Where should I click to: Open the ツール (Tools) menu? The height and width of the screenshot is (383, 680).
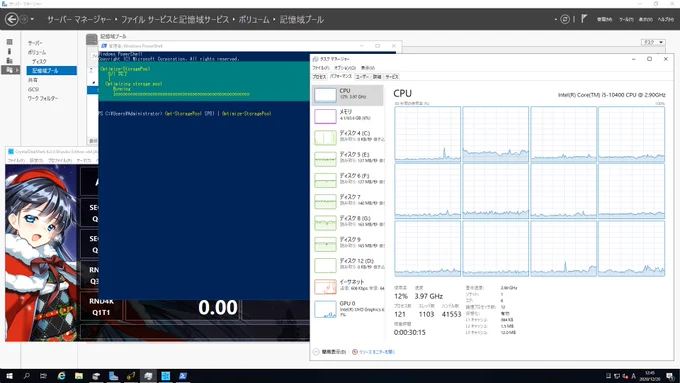tap(626, 20)
